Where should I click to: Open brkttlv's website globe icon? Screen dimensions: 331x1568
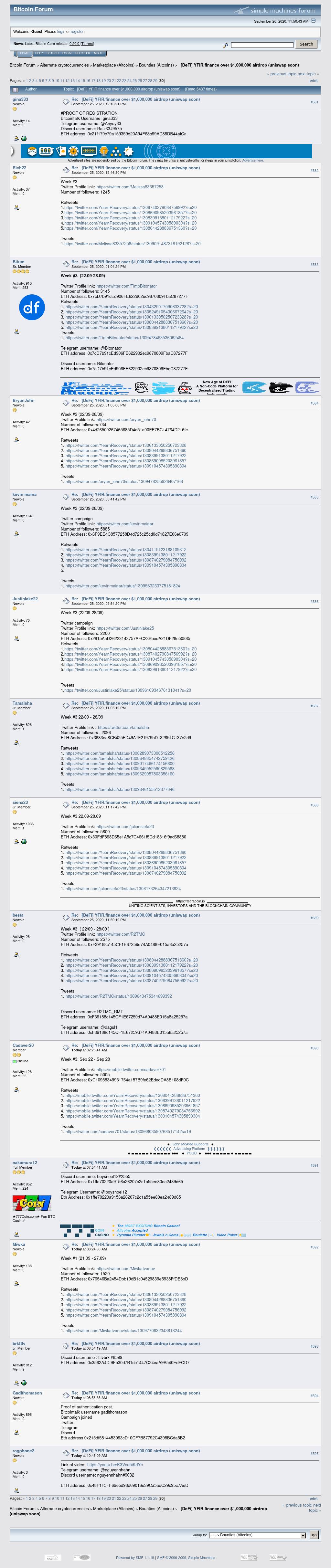point(24,1383)
